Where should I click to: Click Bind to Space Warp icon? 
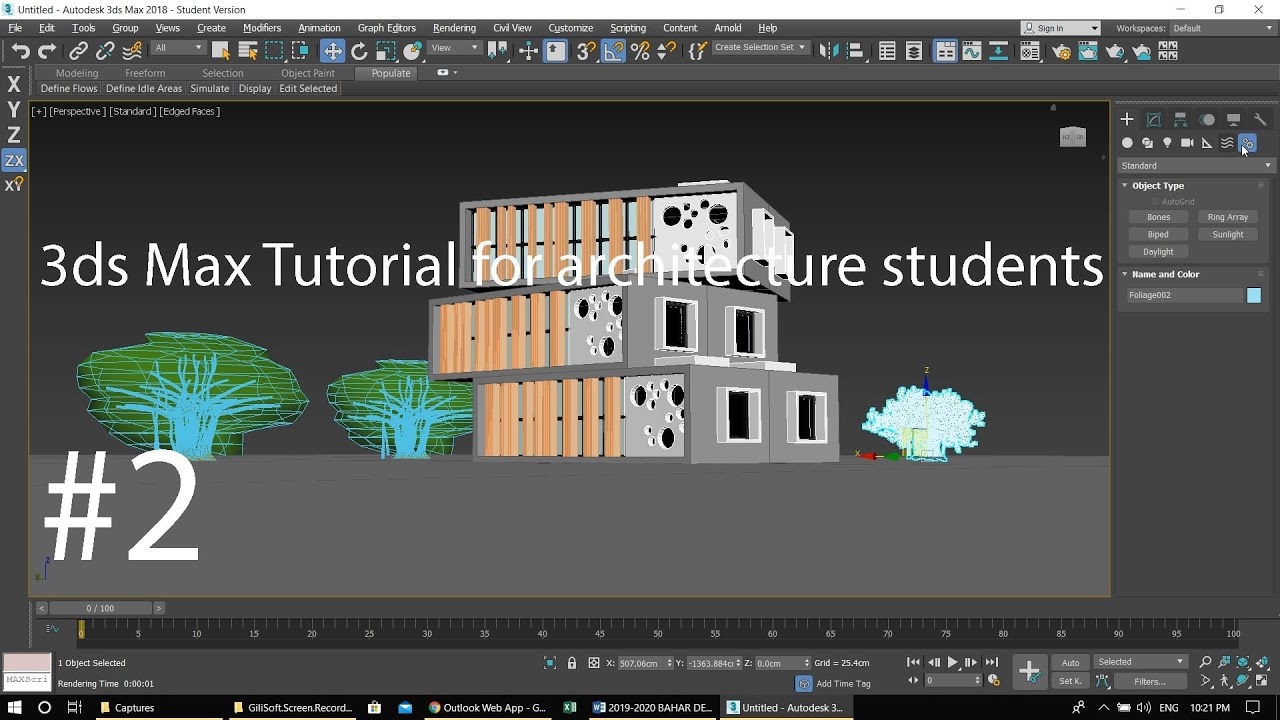pyautogui.click(x=132, y=51)
